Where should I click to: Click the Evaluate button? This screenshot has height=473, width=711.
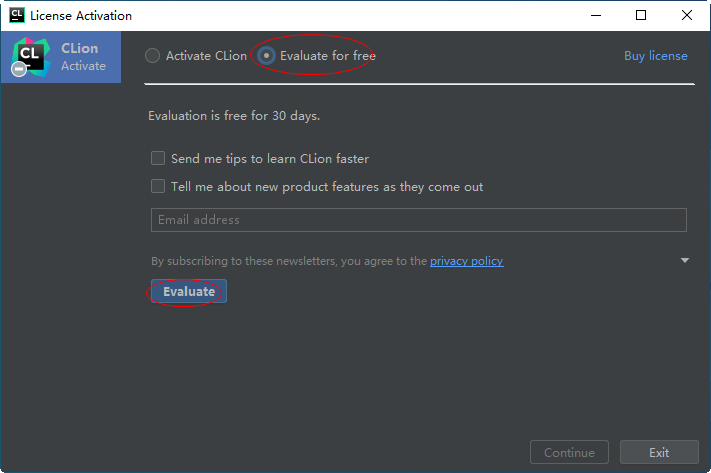189,291
